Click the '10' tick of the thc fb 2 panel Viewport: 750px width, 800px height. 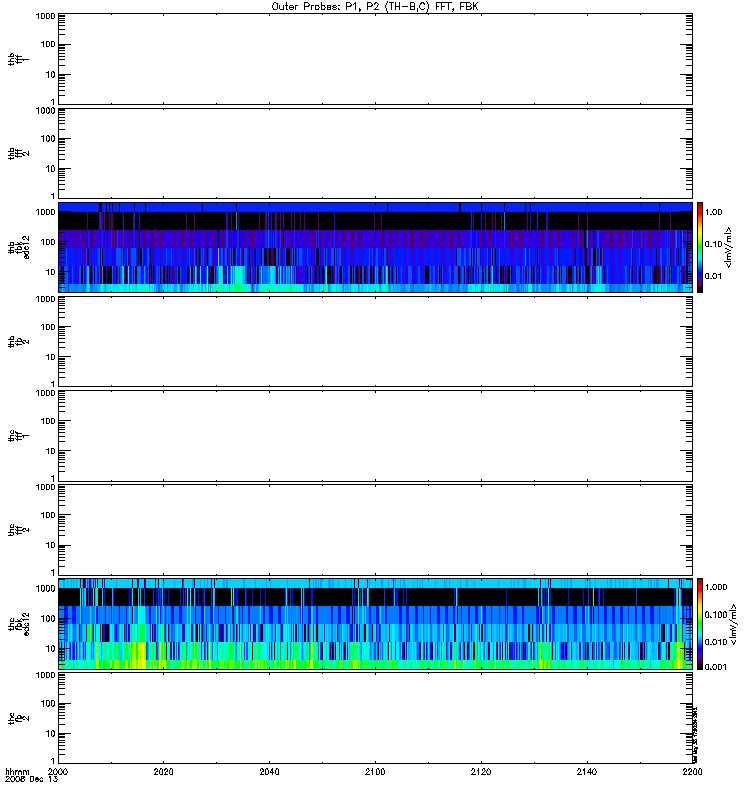[50, 734]
